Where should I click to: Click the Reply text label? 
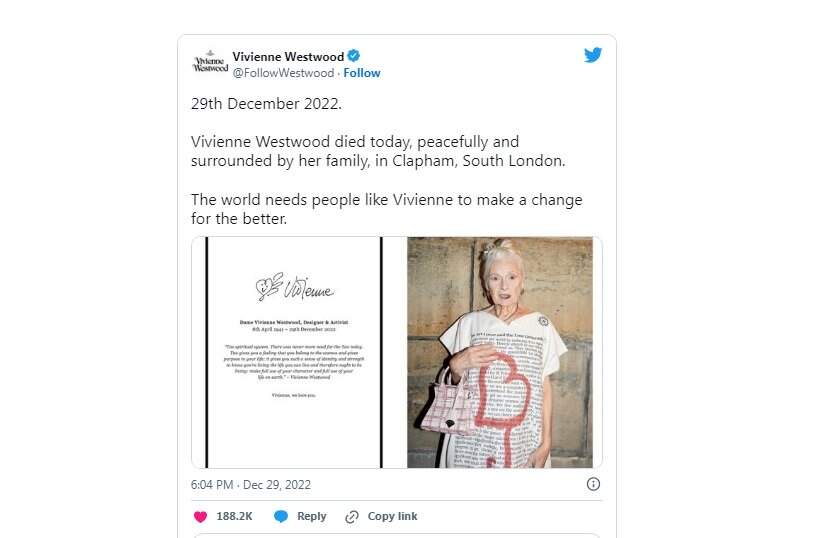pos(311,516)
